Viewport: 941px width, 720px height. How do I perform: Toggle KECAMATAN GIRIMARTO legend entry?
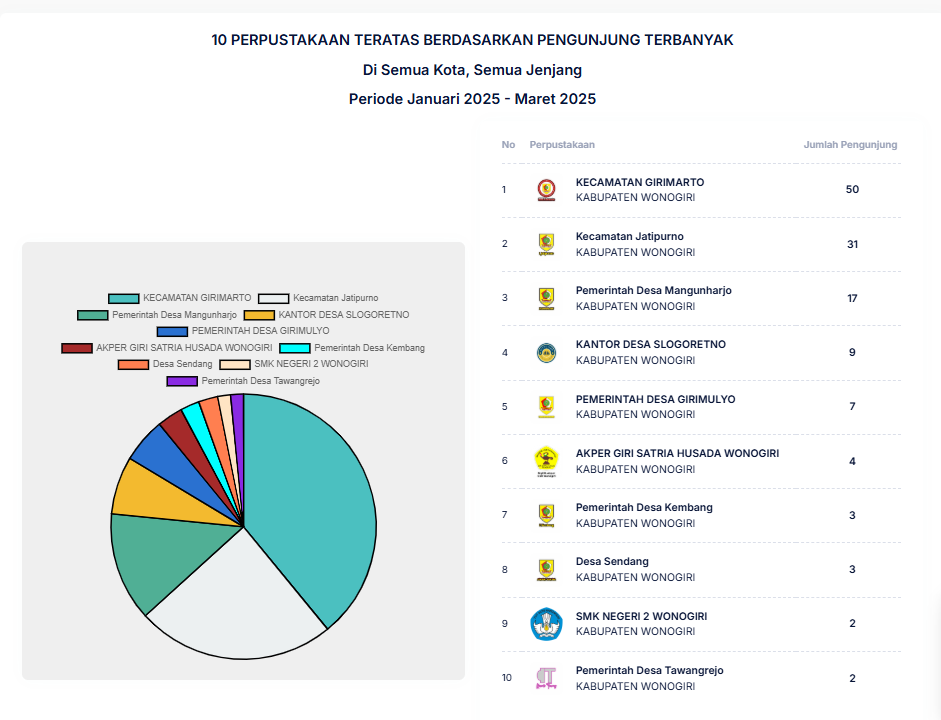pos(180,298)
